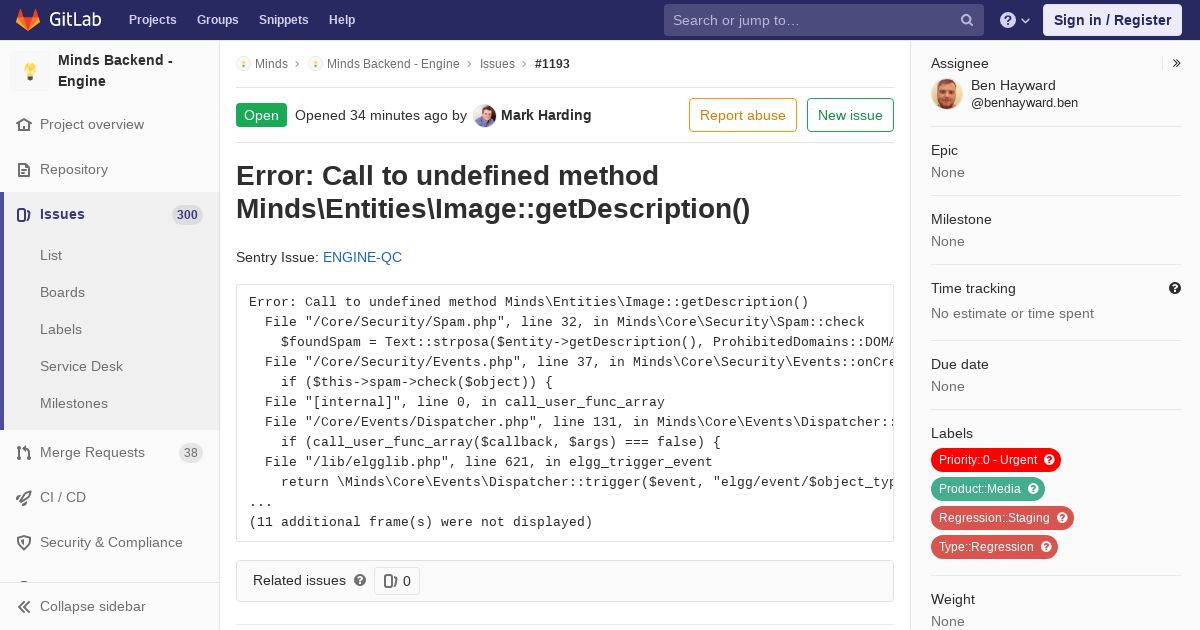Open issues List submenu item

tap(51, 256)
